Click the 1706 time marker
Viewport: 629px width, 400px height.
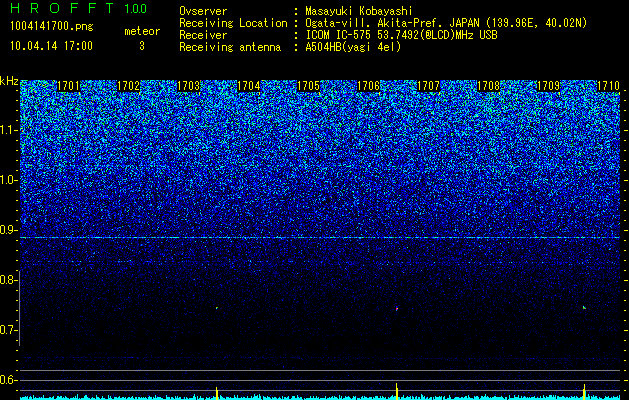tap(368, 86)
